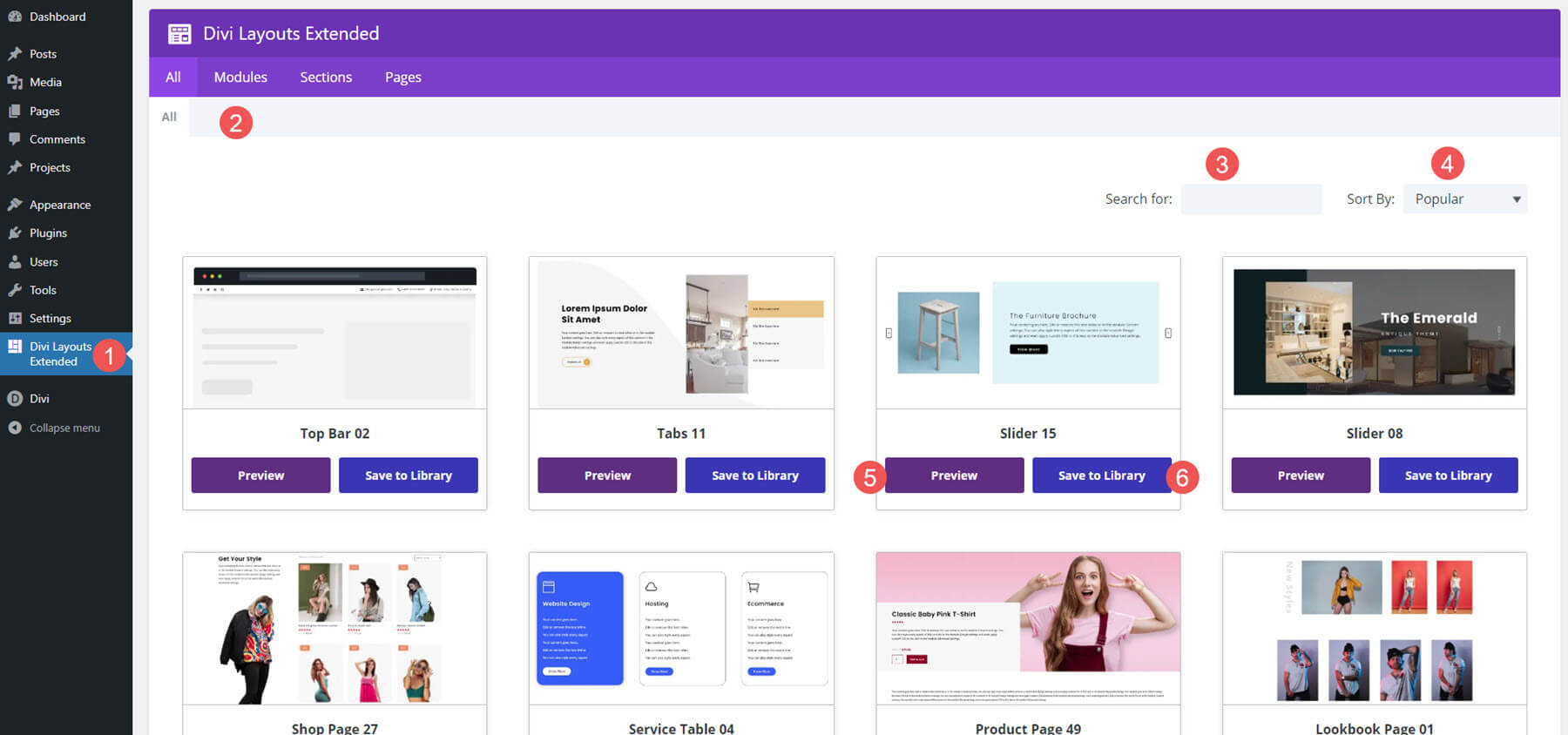Click the Posts pin icon

click(15, 54)
